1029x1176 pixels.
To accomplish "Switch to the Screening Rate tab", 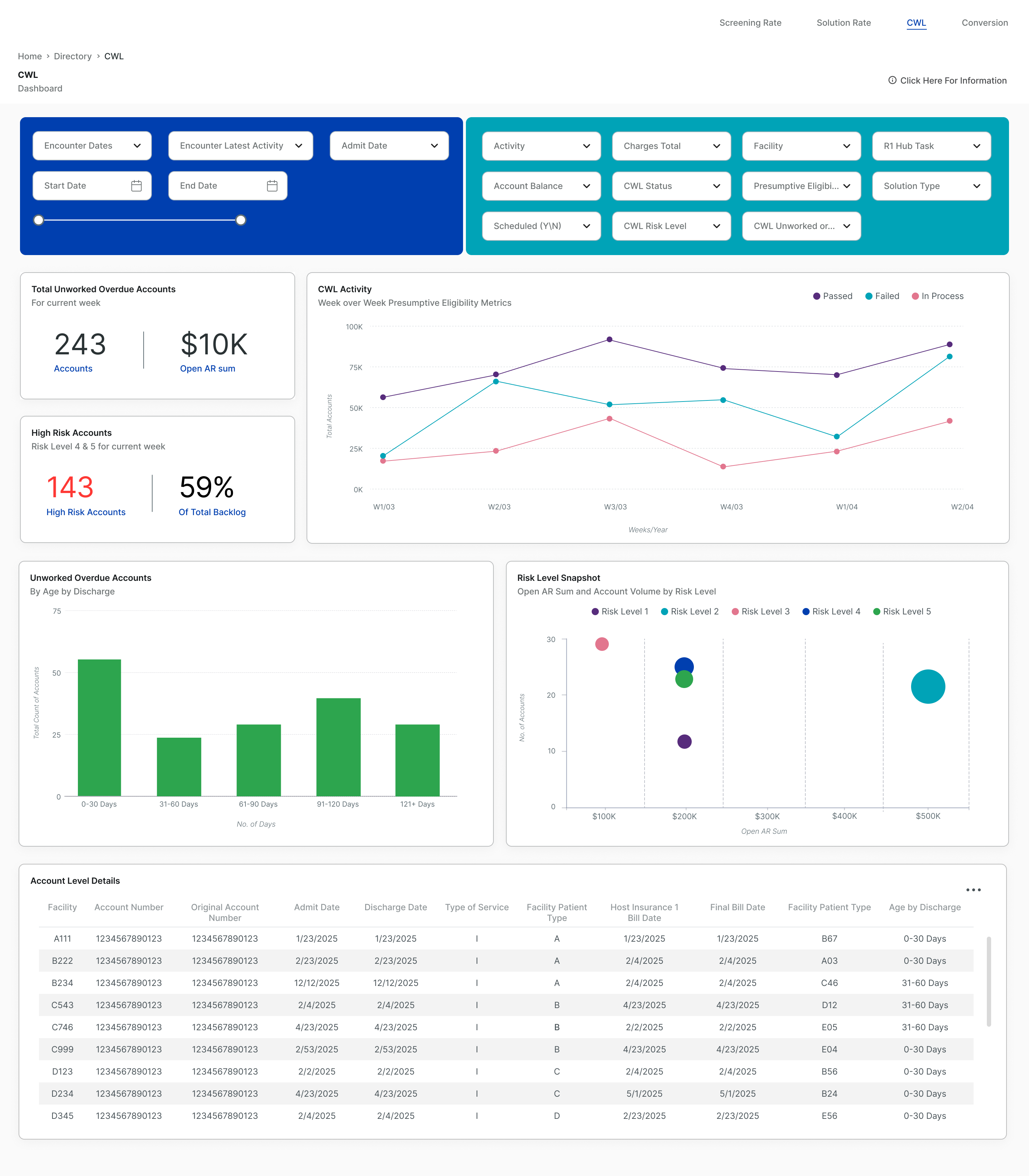I will pos(750,23).
